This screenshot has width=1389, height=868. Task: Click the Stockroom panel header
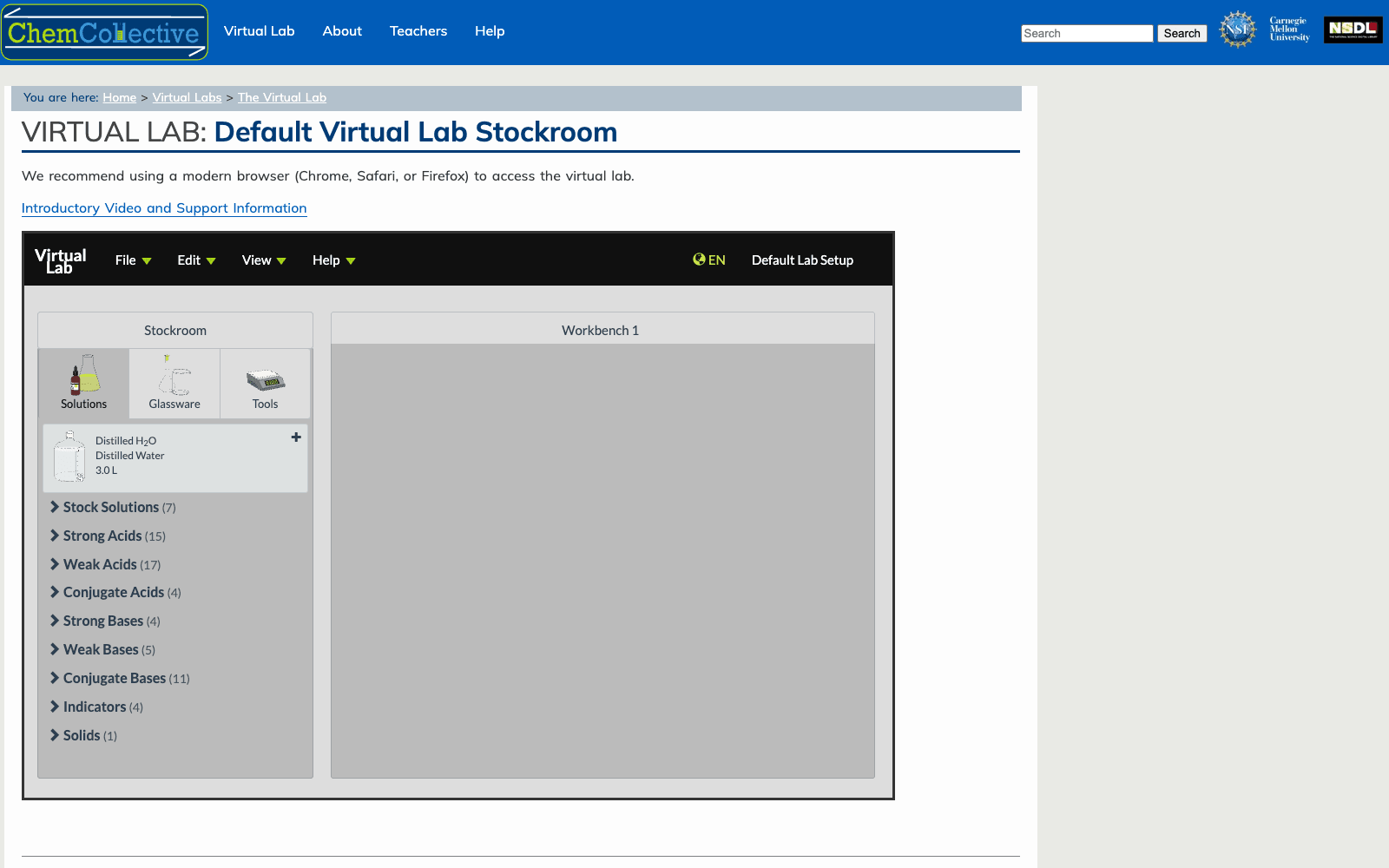(x=175, y=330)
